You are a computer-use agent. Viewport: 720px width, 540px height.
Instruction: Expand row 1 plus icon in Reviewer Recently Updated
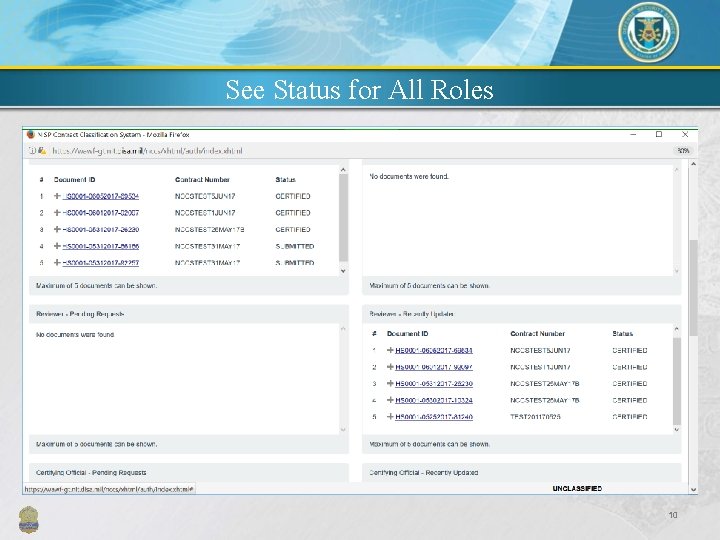[390, 350]
